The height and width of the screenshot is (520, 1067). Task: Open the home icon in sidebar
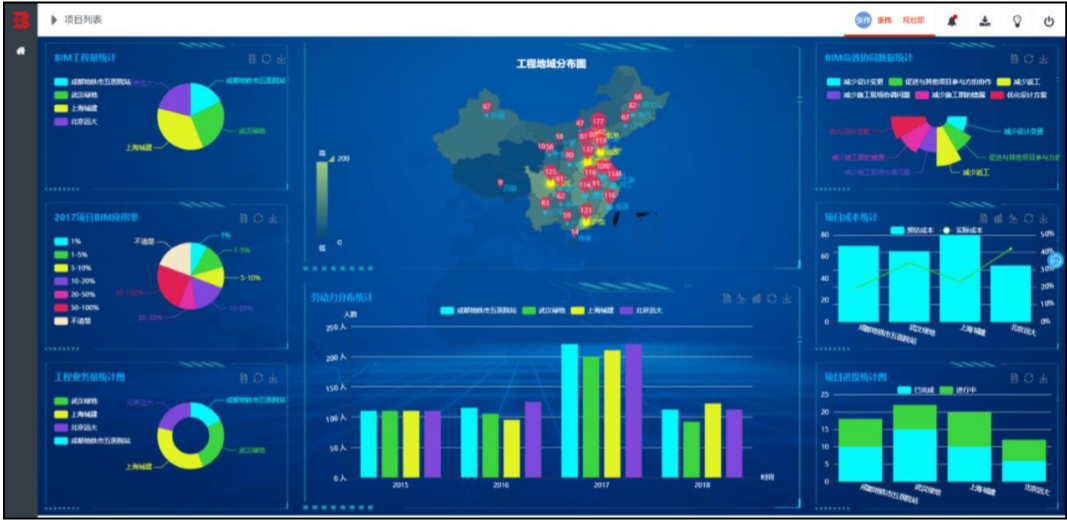[x=20, y=50]
